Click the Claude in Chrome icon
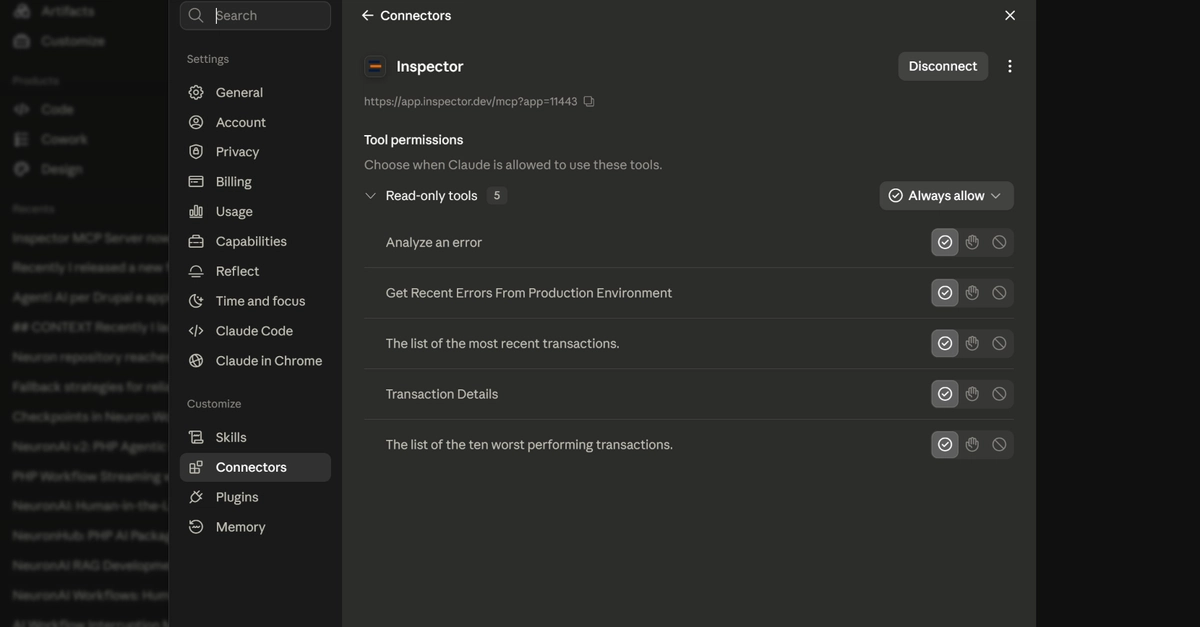 196,361
